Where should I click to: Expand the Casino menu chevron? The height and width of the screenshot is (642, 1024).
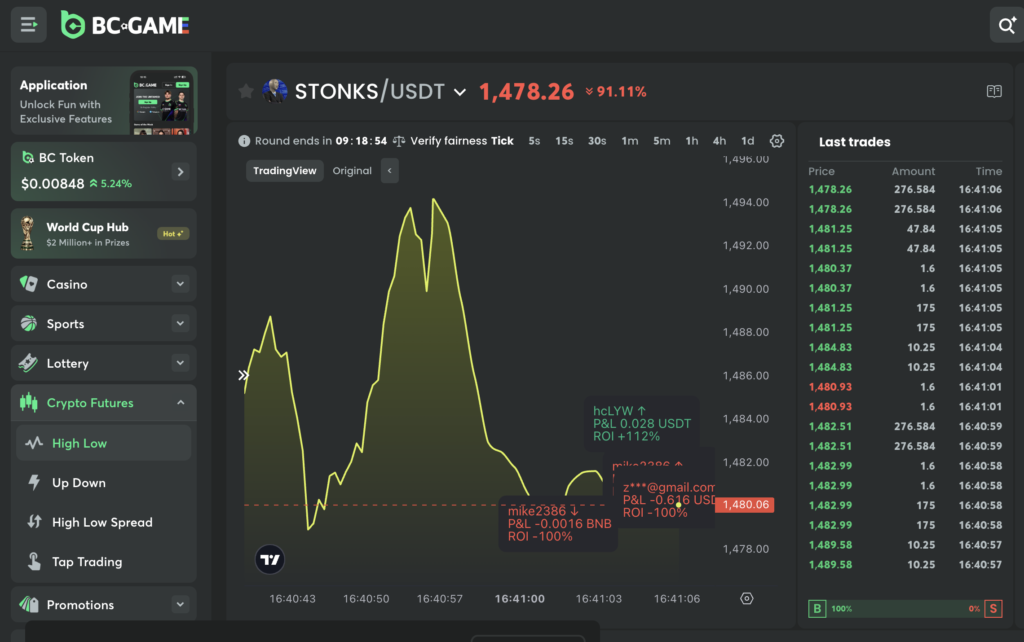pos(180,284)
